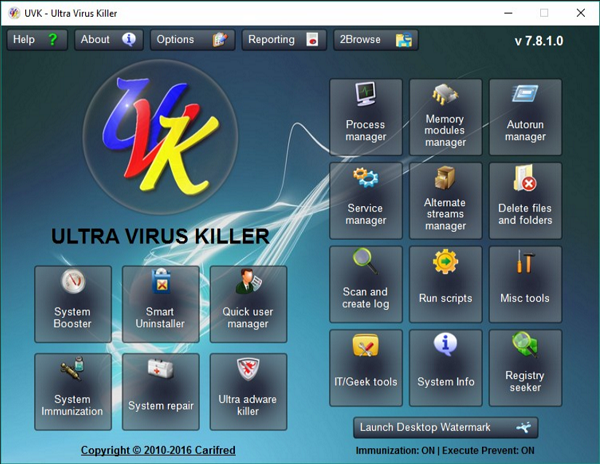Follow the Copyright 2010-2016 Carifred link
This screenshot has width=600, height=464.
[158, 450]
